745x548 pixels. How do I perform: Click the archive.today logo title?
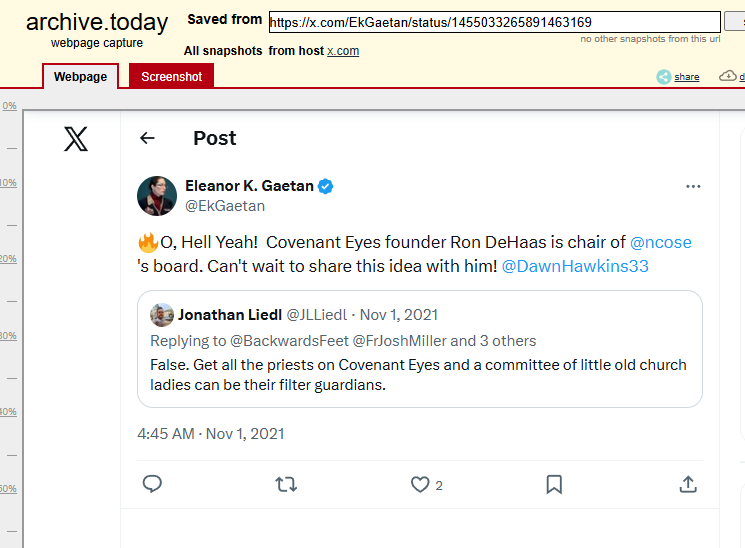click(x=97, y=22)
